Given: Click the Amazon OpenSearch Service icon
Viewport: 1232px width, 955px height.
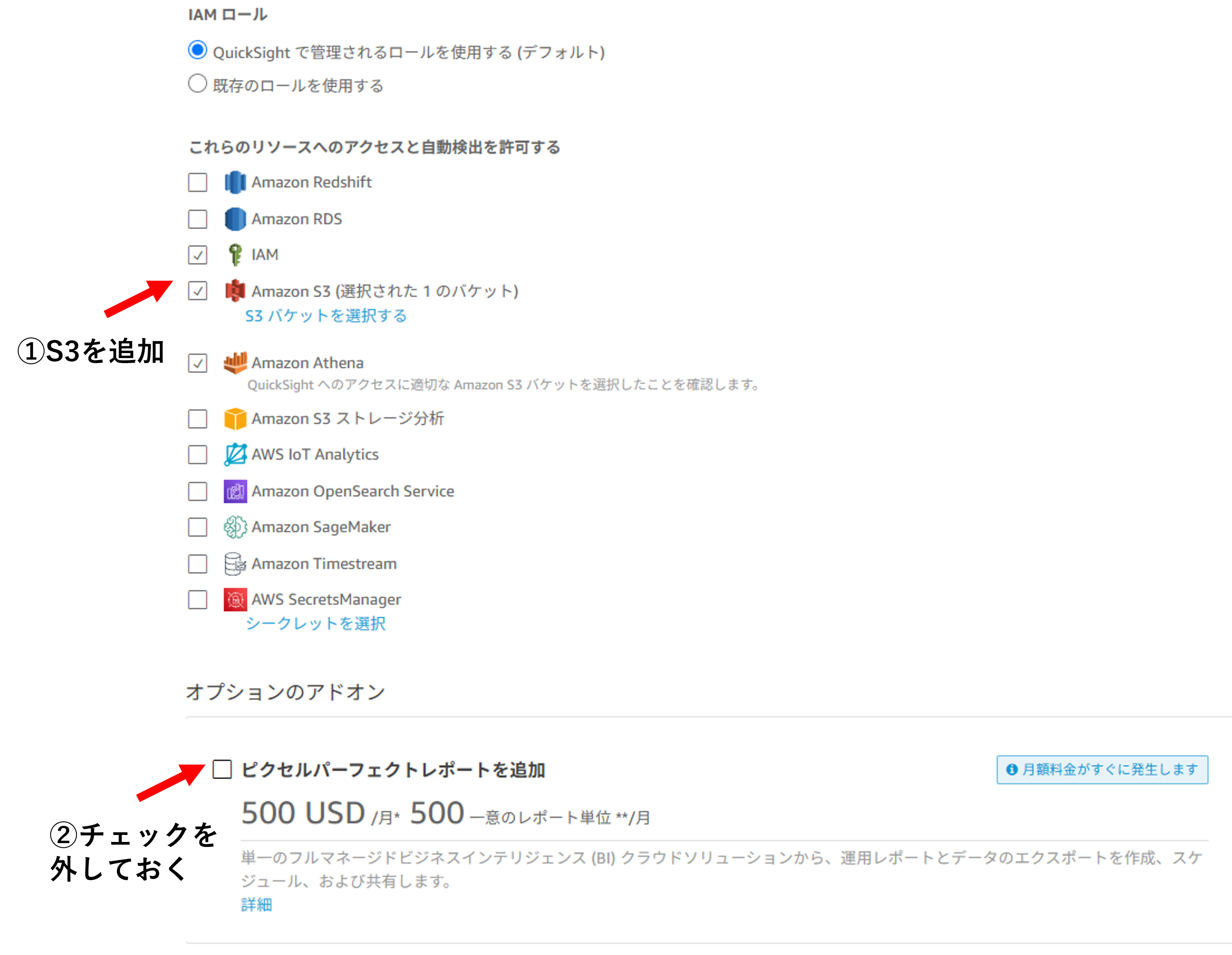Looking at the screenshot, I should [x=235, y=492].
